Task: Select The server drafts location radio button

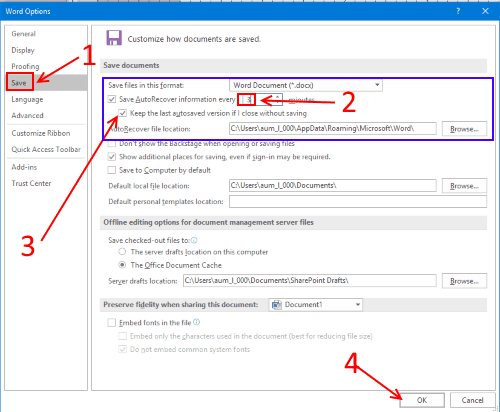Action: coord(122,252)
